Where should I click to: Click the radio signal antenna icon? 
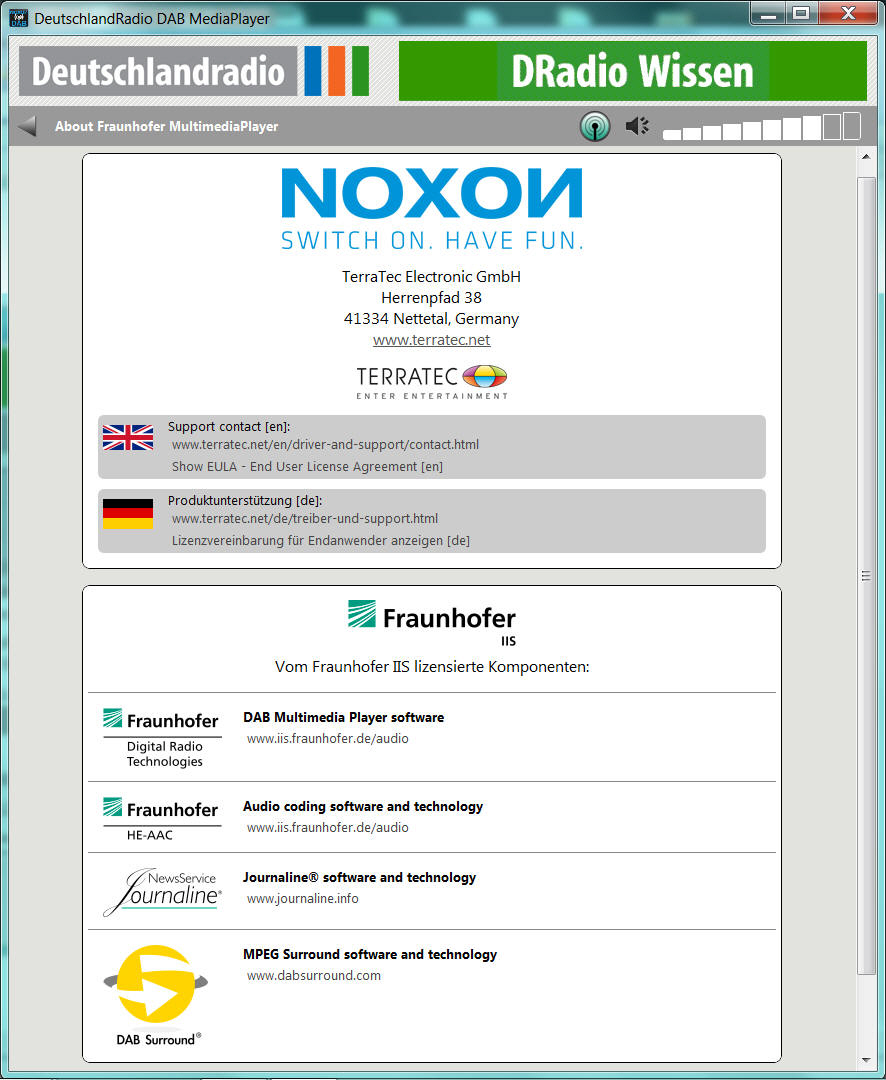click(595, 126)
